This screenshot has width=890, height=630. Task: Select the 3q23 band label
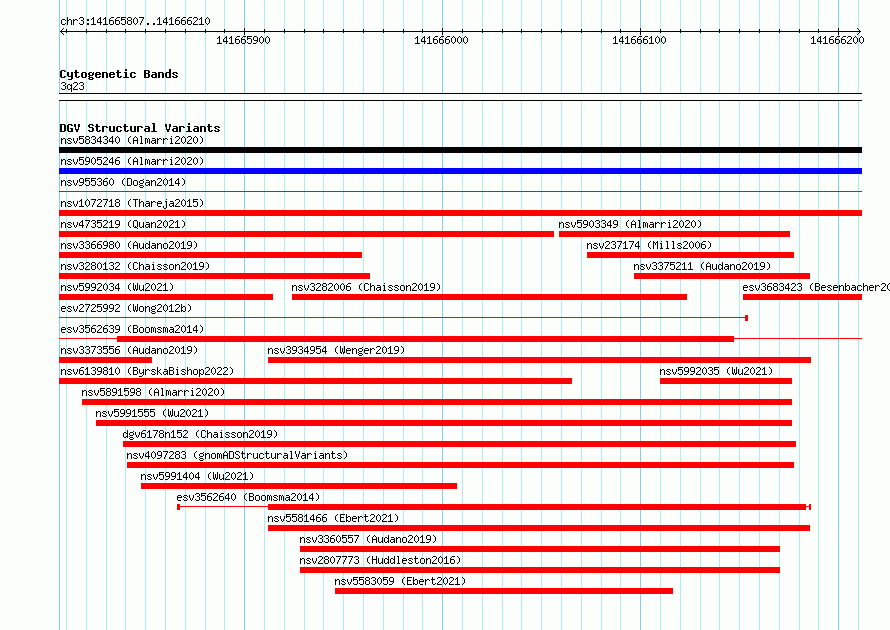(72, 86)
